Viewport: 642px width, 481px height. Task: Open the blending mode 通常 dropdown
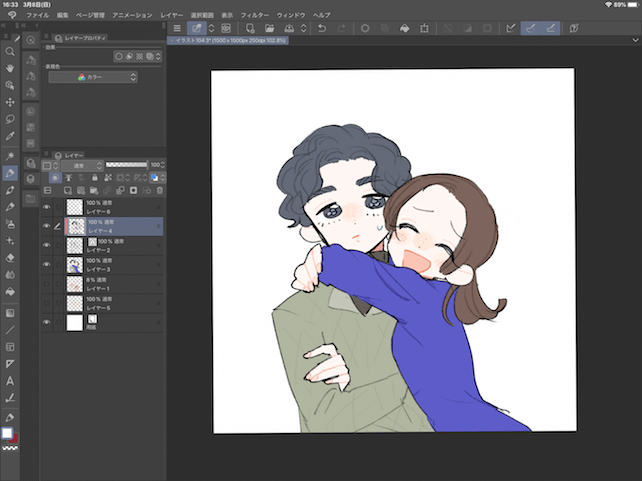tap(83, 165)
